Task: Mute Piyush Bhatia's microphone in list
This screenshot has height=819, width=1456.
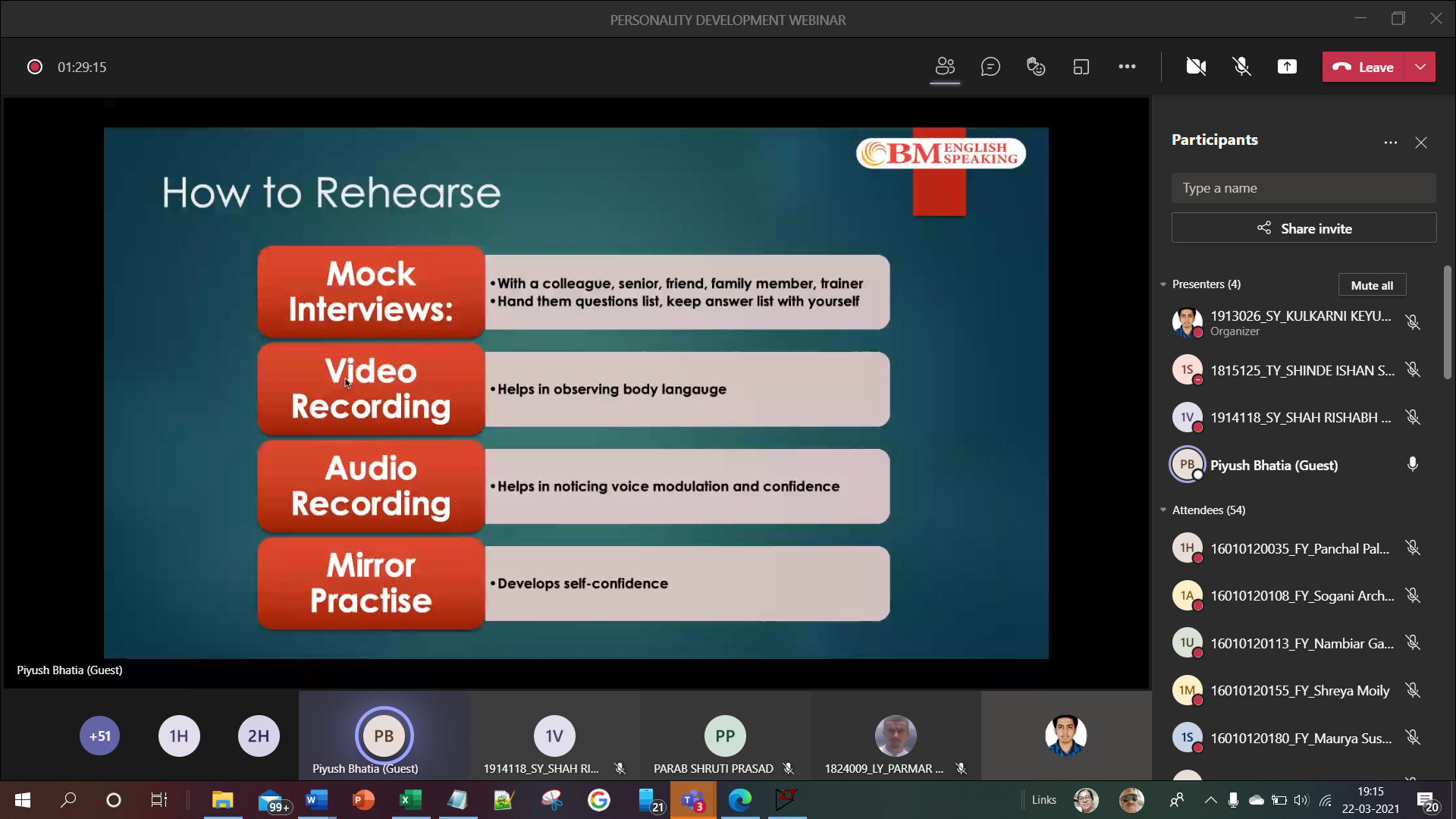Action: 1412,464
